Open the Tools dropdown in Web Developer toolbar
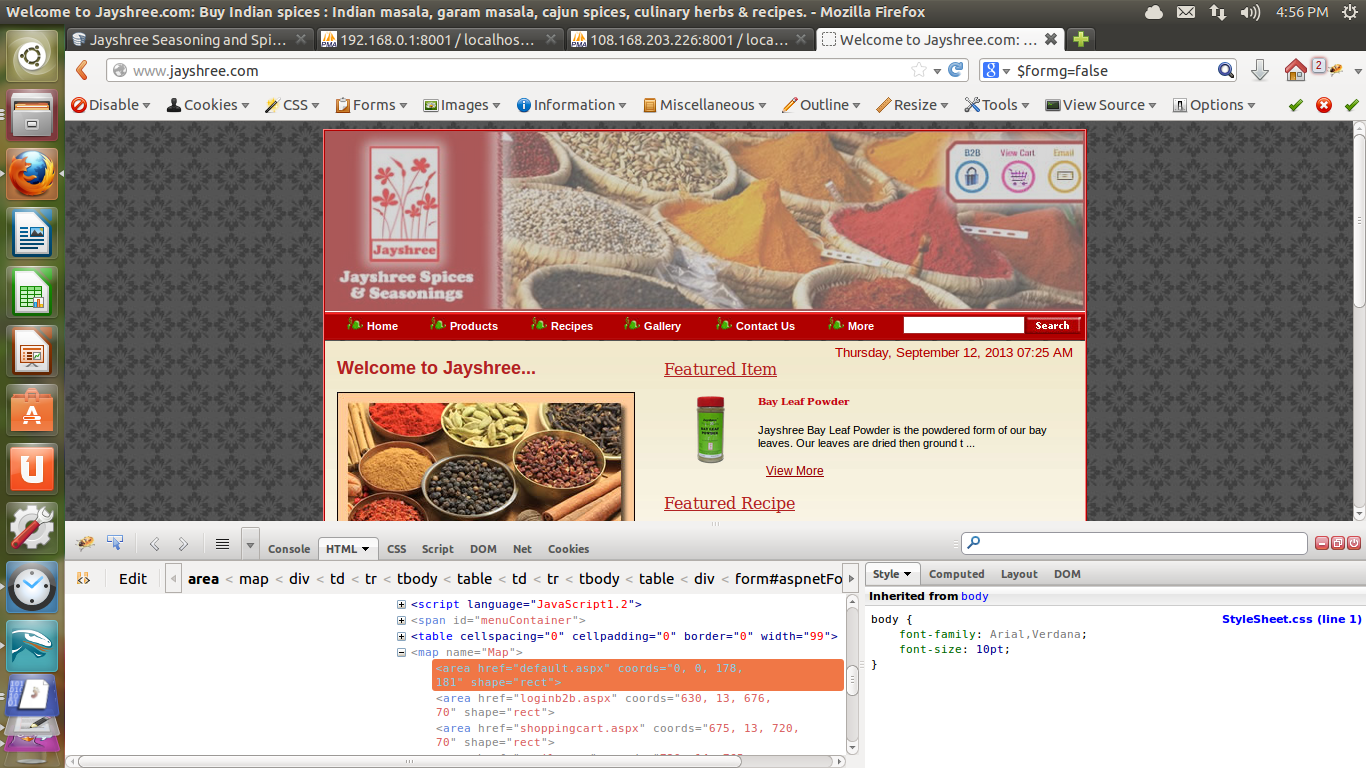Viewport: 1366px width, 768px height. click(998, 105)
